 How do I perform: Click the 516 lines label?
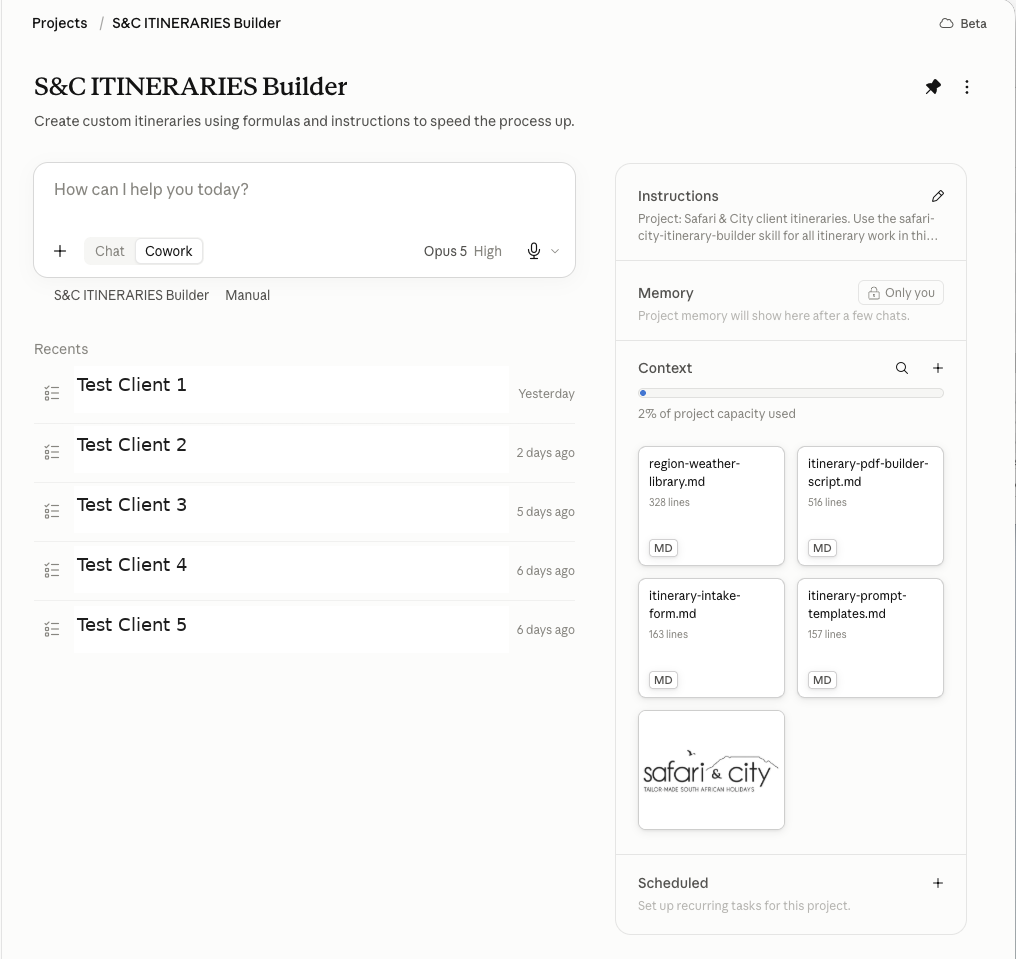(827, 502)
